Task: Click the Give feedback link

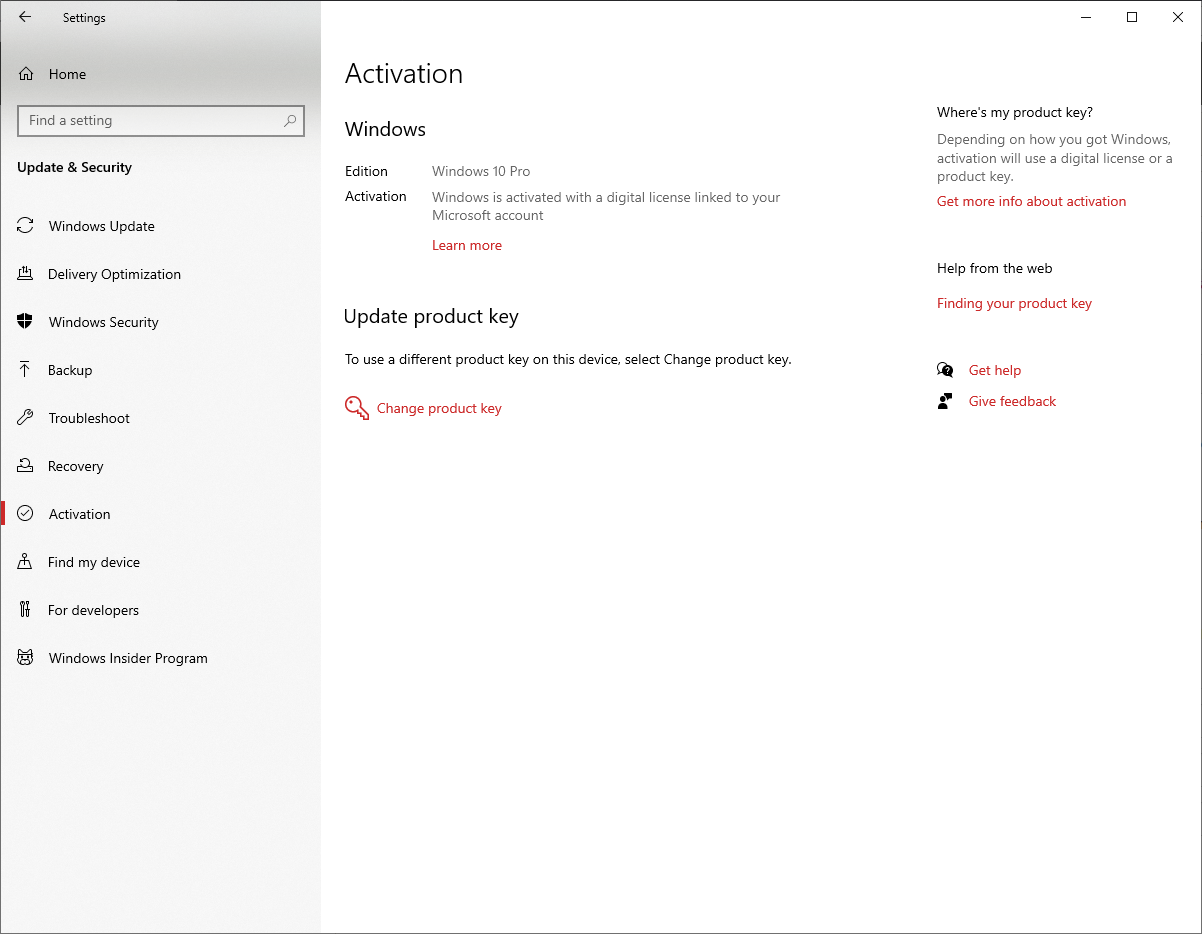Action: tap(1012, 401)
